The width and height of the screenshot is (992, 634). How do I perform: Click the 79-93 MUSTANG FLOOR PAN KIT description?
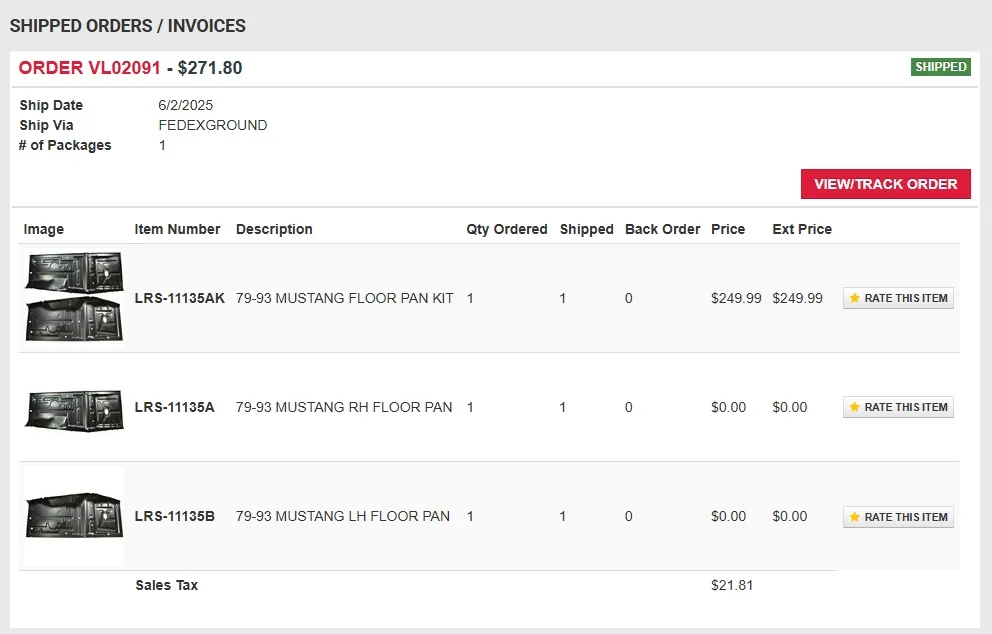345,298
